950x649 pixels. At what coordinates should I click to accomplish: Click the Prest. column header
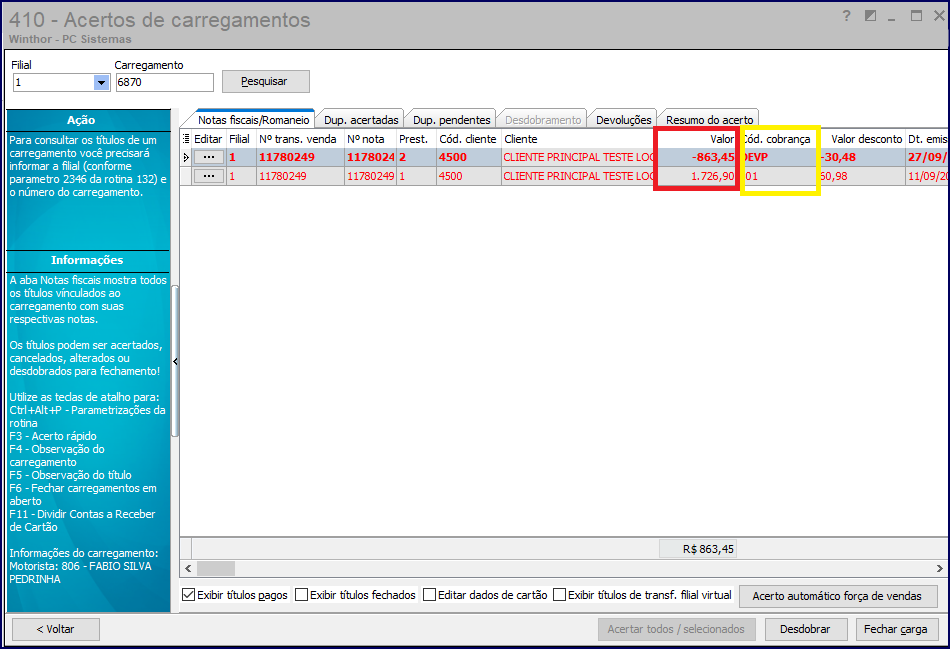(416, 139)
